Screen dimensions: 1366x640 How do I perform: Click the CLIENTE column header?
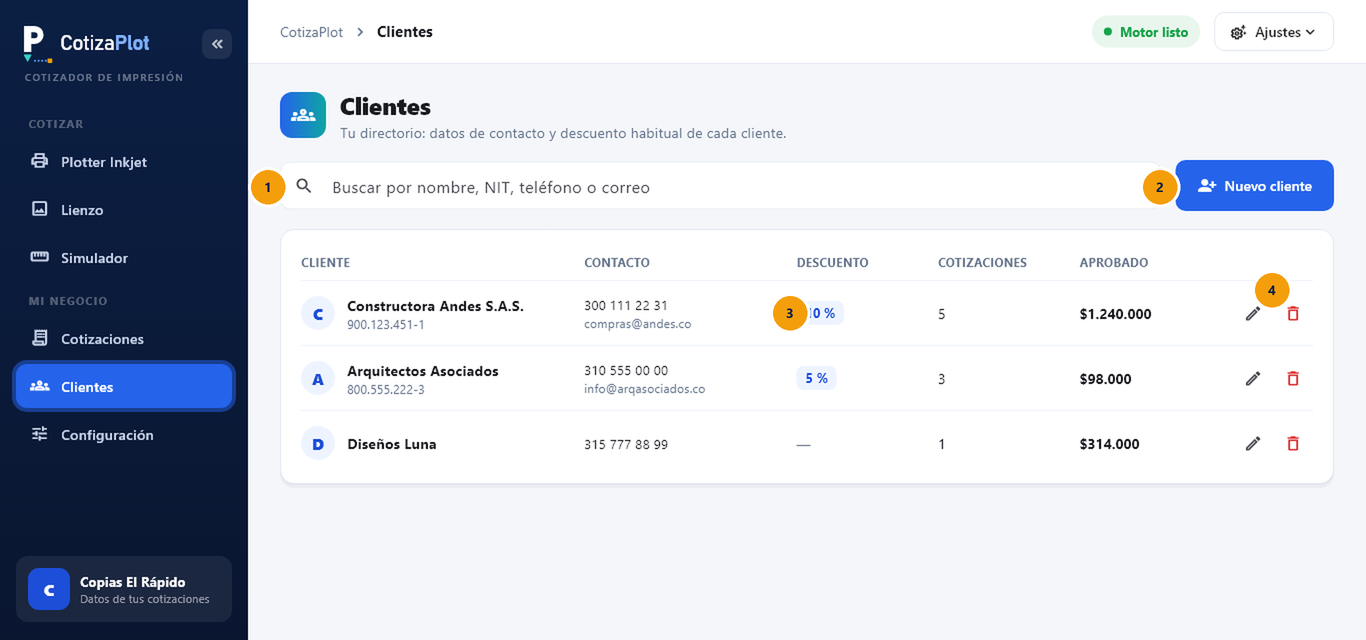(326, 263)
